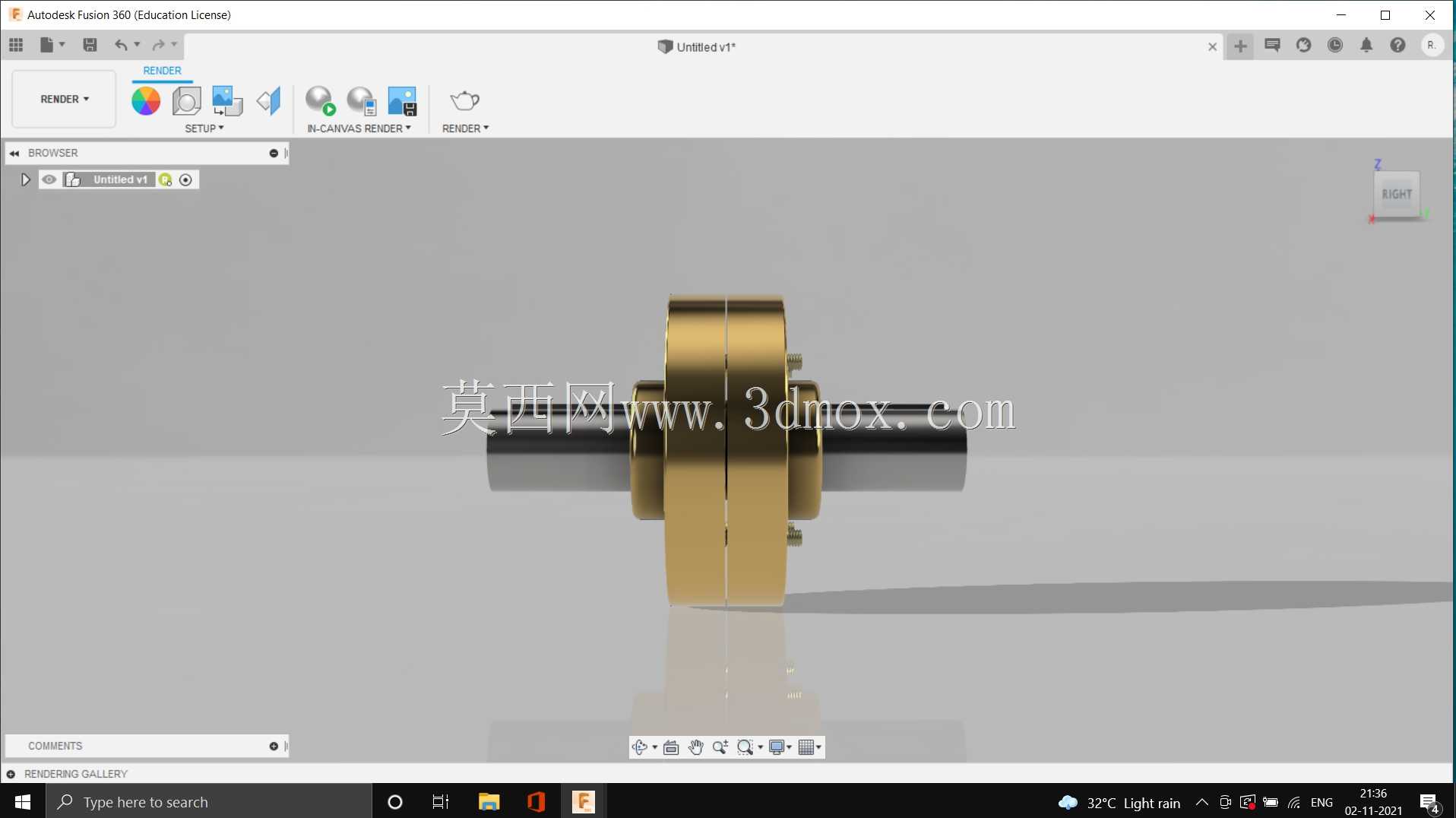Select Untitled v1 in the browser tree
The image size is (1456, 818).
[x=120, y=179]
